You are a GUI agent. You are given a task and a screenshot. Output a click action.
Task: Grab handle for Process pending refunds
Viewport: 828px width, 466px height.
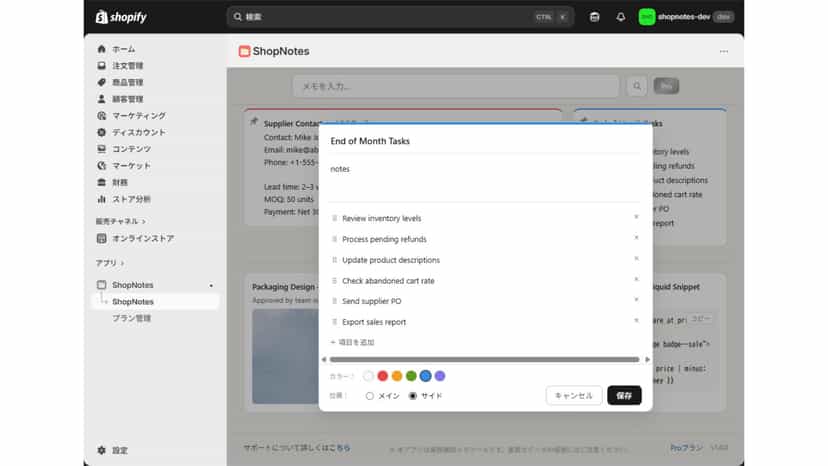334,239
